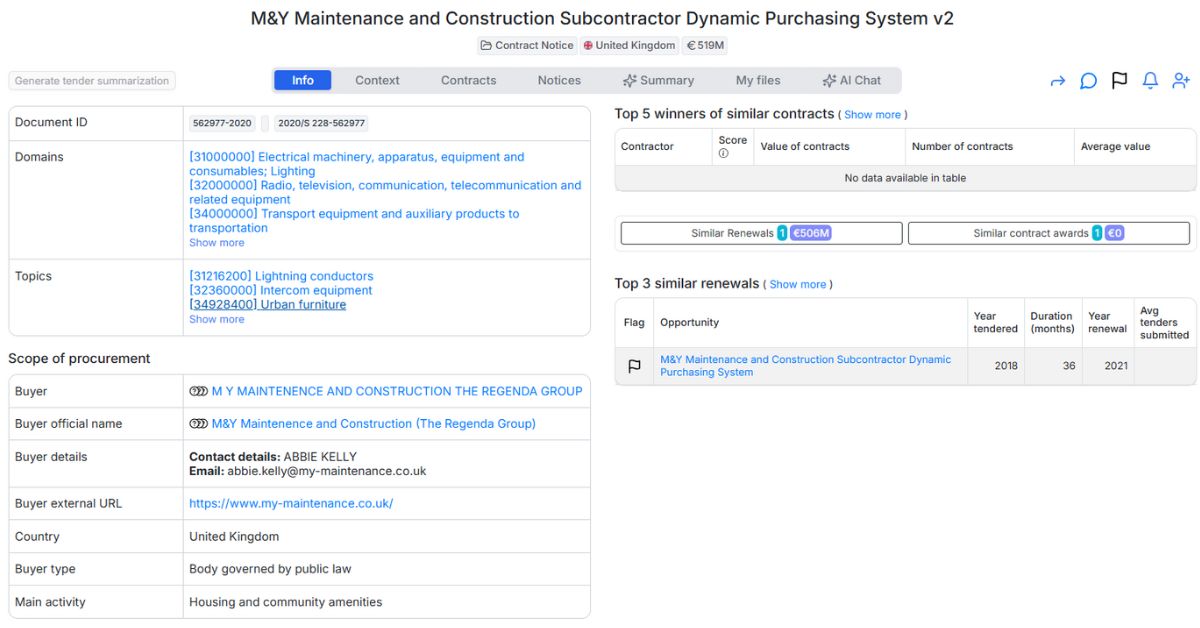Toggle the Similar Renewals filter button

(761, 233)
